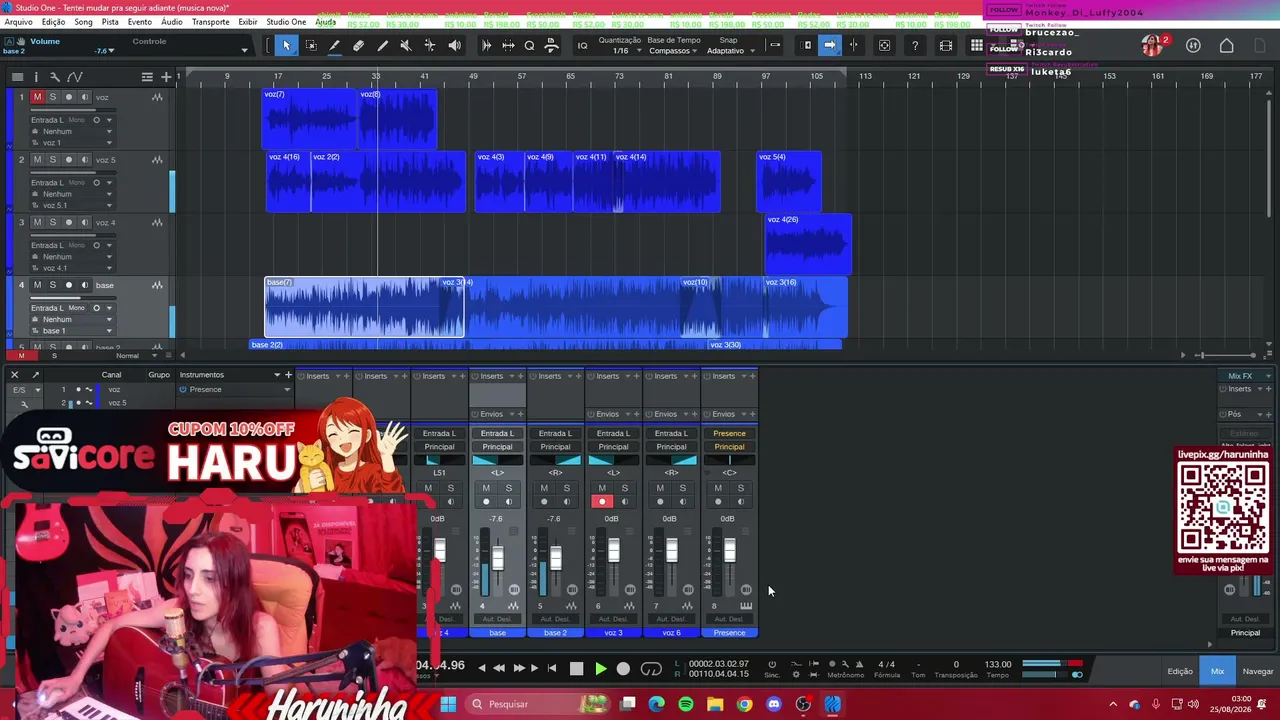Open the Navegar browser button
The image size is (1280, 720).
pos(1257,671)
